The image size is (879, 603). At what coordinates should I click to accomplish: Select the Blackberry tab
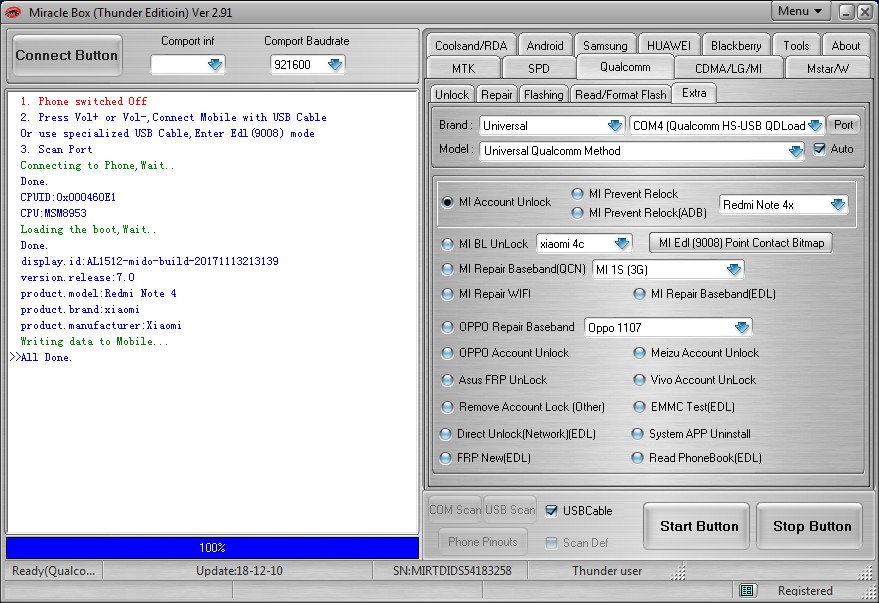coord(736,45)
